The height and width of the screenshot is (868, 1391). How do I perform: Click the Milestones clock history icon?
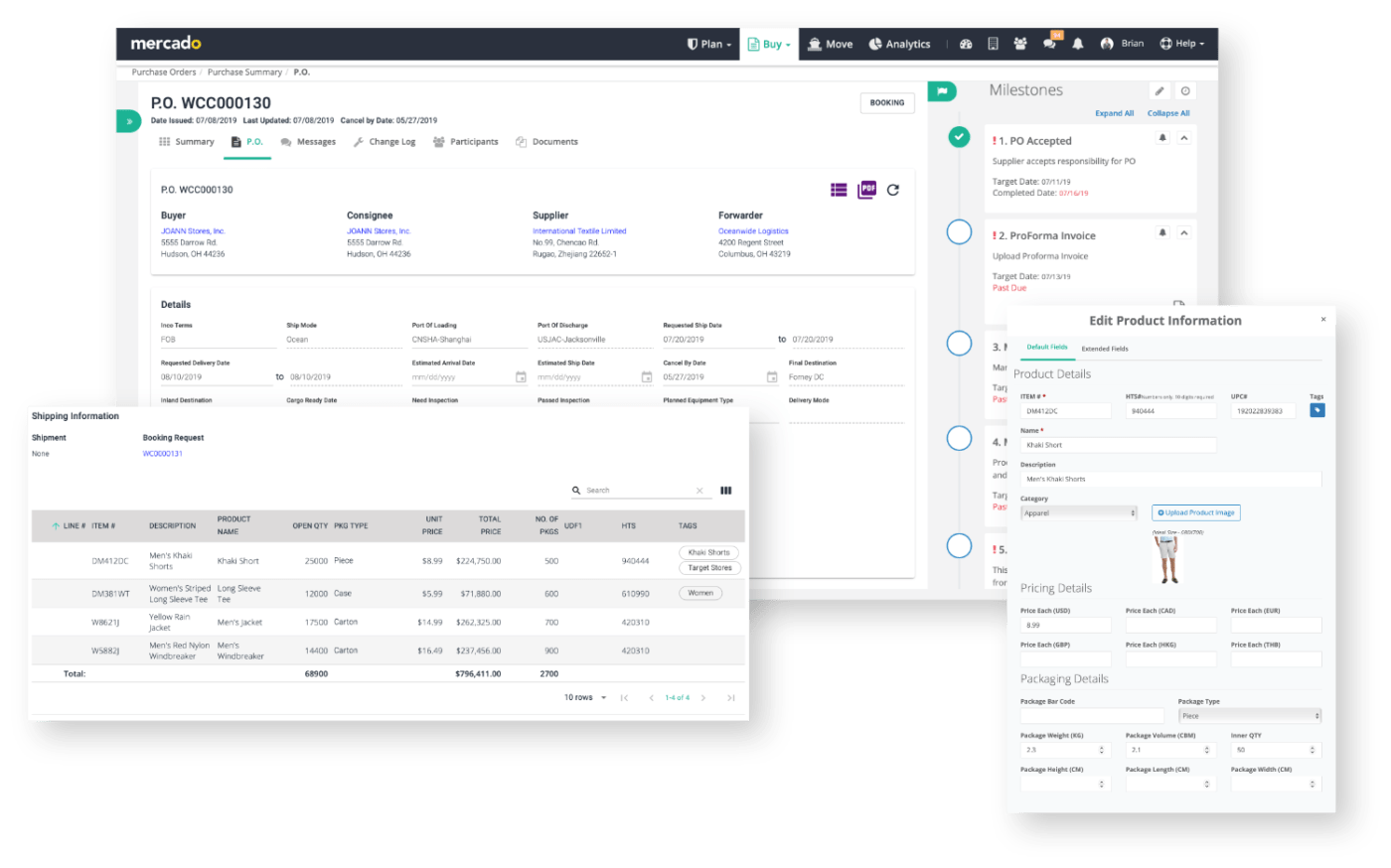1185,90
